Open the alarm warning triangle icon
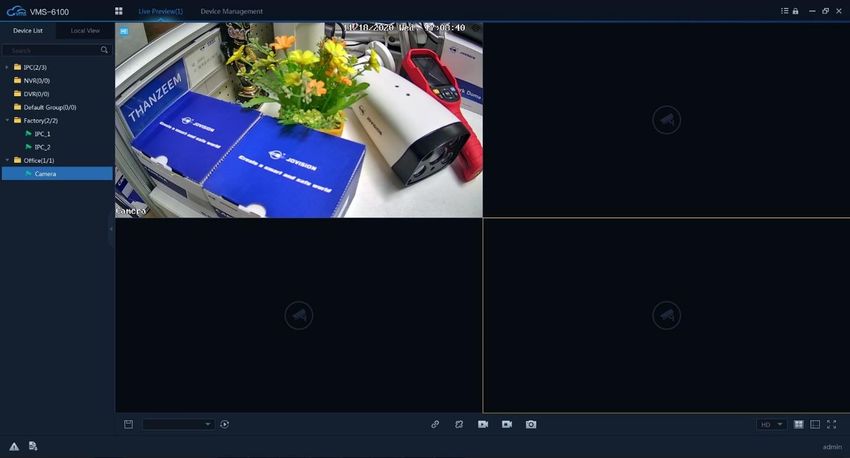The image size is (850, 458). click(x=14, y=447)
